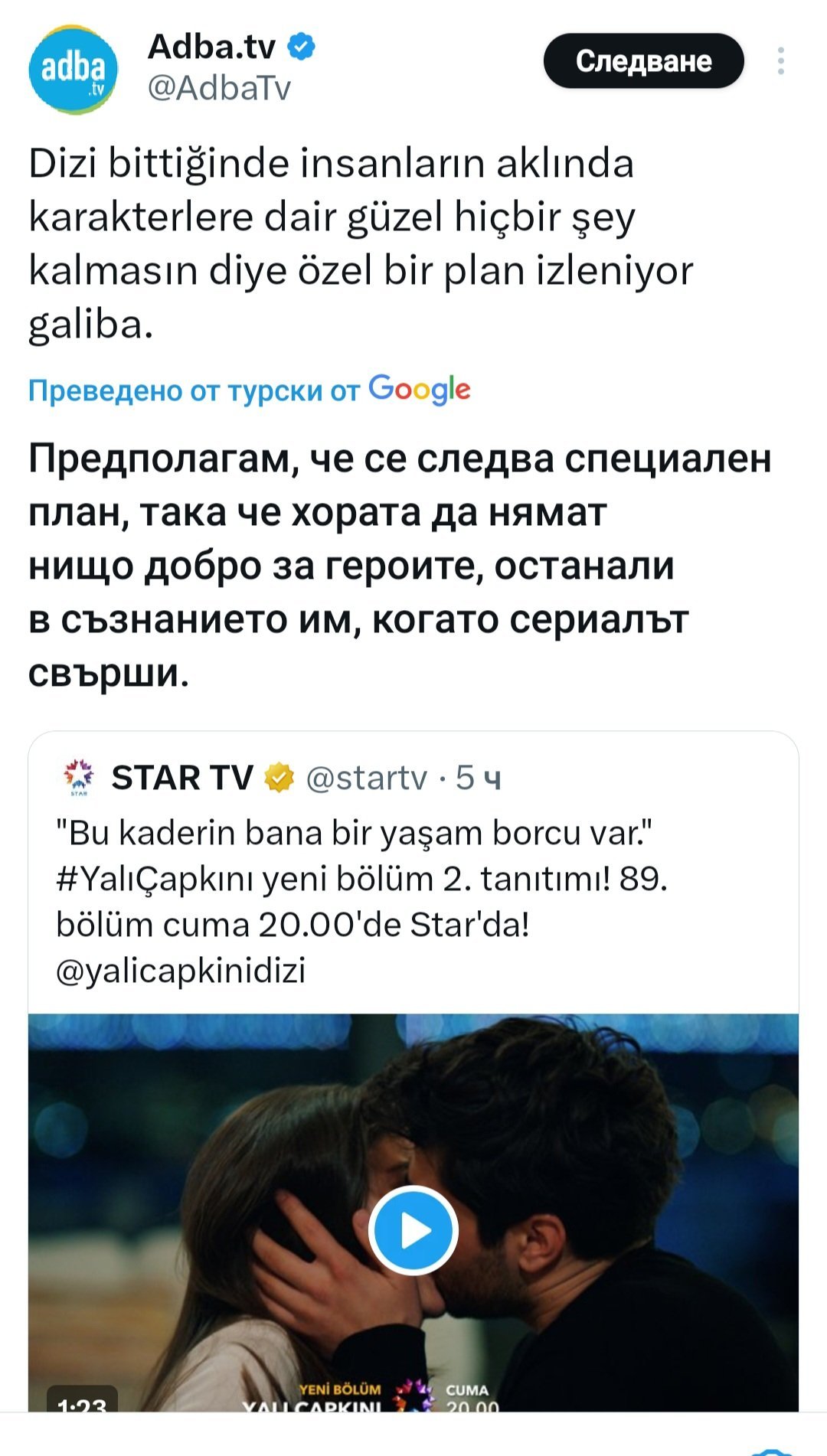Open the three-dot more options menu

pyautogui.click(x=780, y=61)
